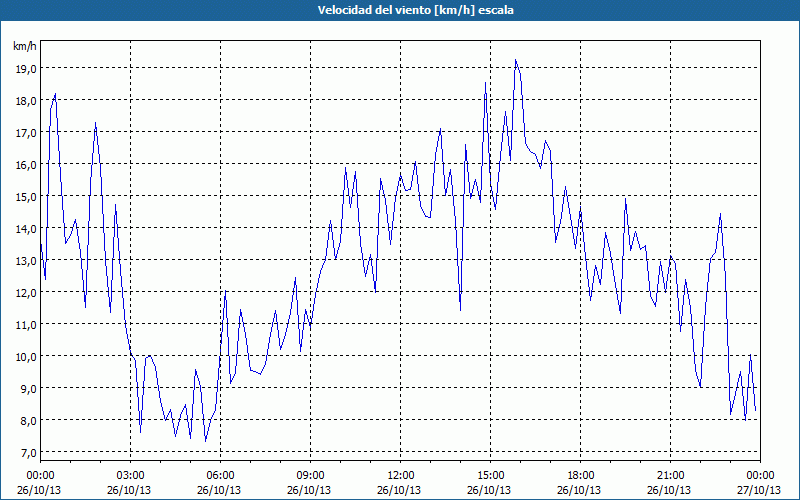Image resolution: width=800 pixels, height=500 pixels.
Task: Click the 'km/h' unit label
Action: (x=25, y=46)
